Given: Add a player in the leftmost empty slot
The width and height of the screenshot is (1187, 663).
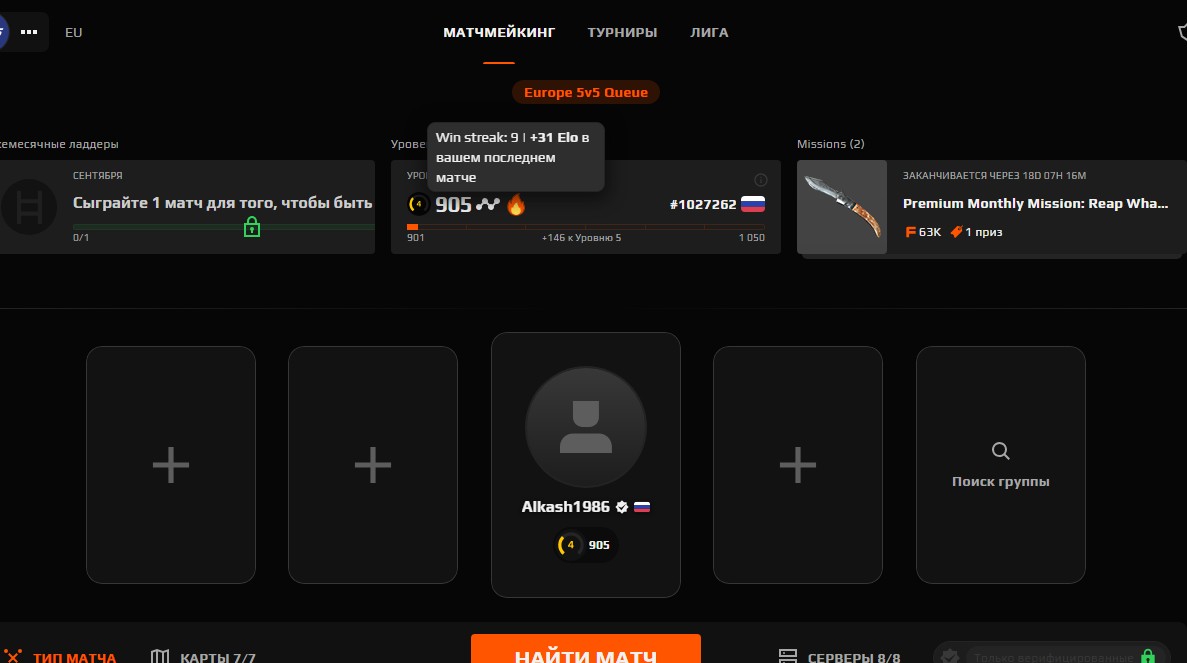Looking at the screenshot, I should (x=171, y=465).
